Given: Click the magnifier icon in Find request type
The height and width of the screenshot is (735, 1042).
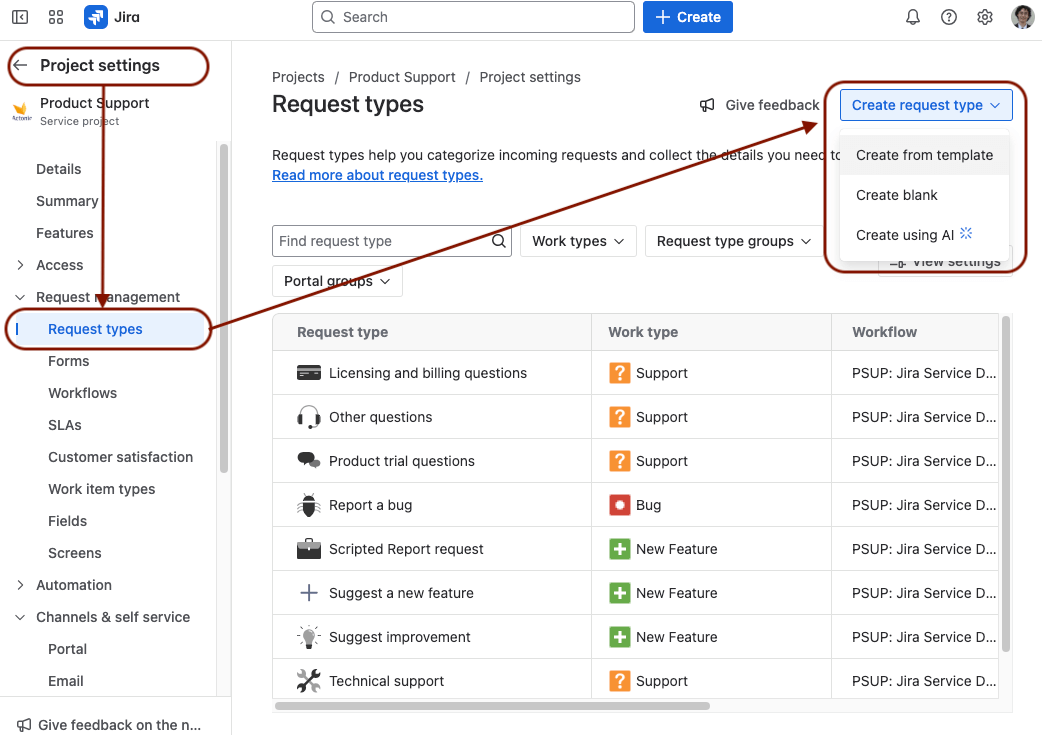Looking at the screenshot, I should click(499, 241).
